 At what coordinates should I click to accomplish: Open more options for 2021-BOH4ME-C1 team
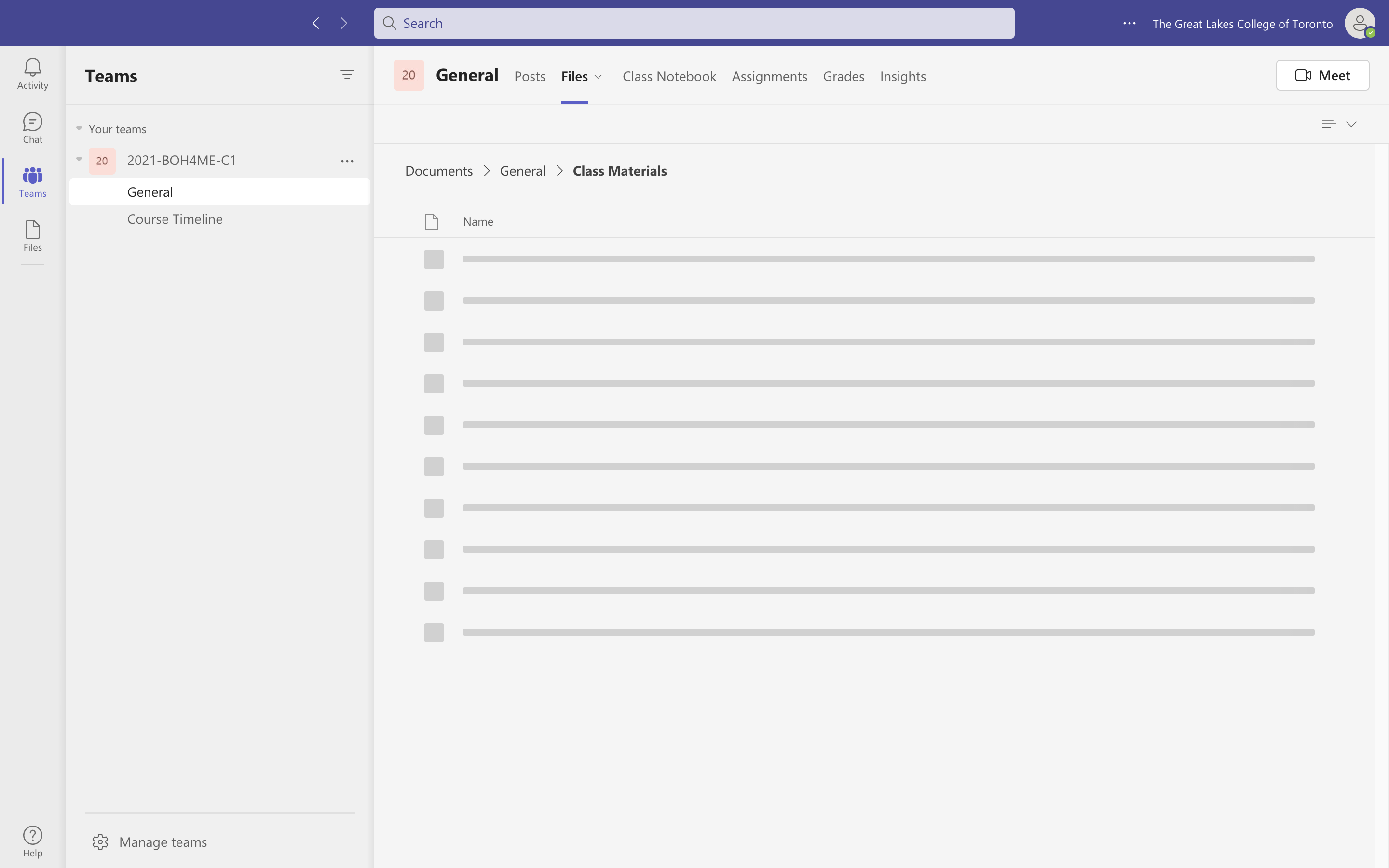pos(347,161)
